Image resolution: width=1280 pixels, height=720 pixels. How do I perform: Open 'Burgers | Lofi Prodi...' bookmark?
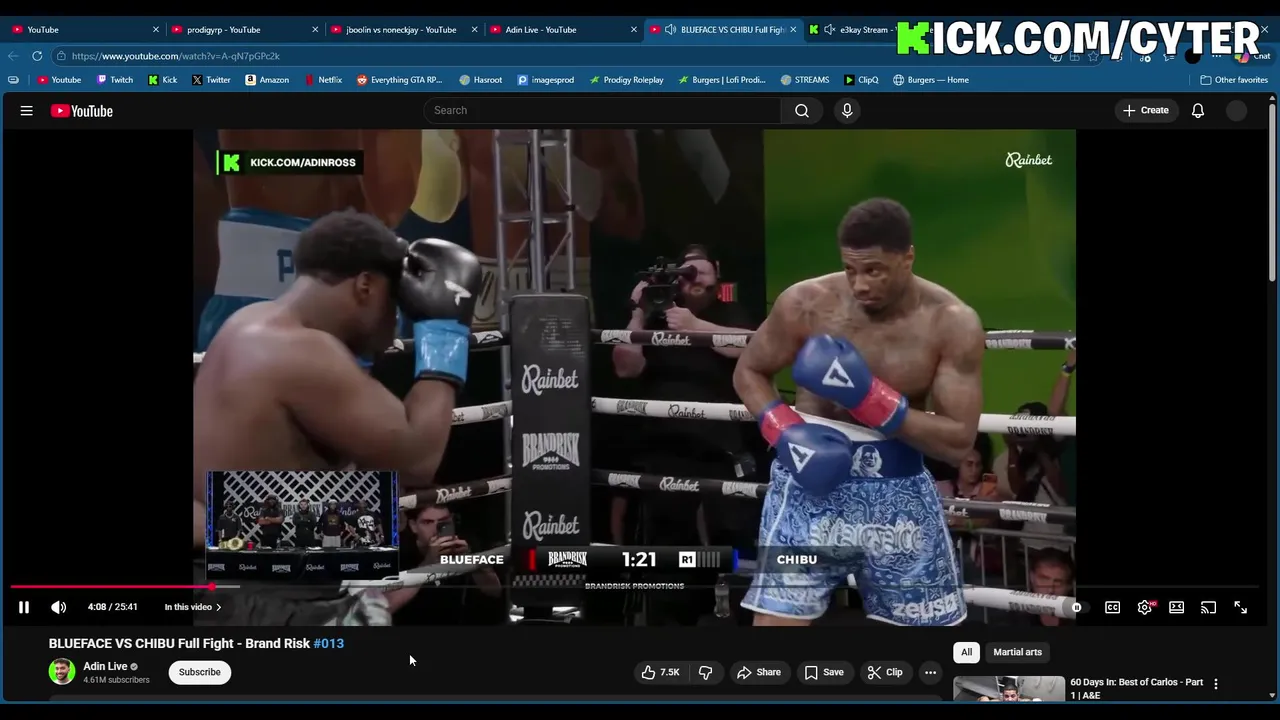point(722,80)
